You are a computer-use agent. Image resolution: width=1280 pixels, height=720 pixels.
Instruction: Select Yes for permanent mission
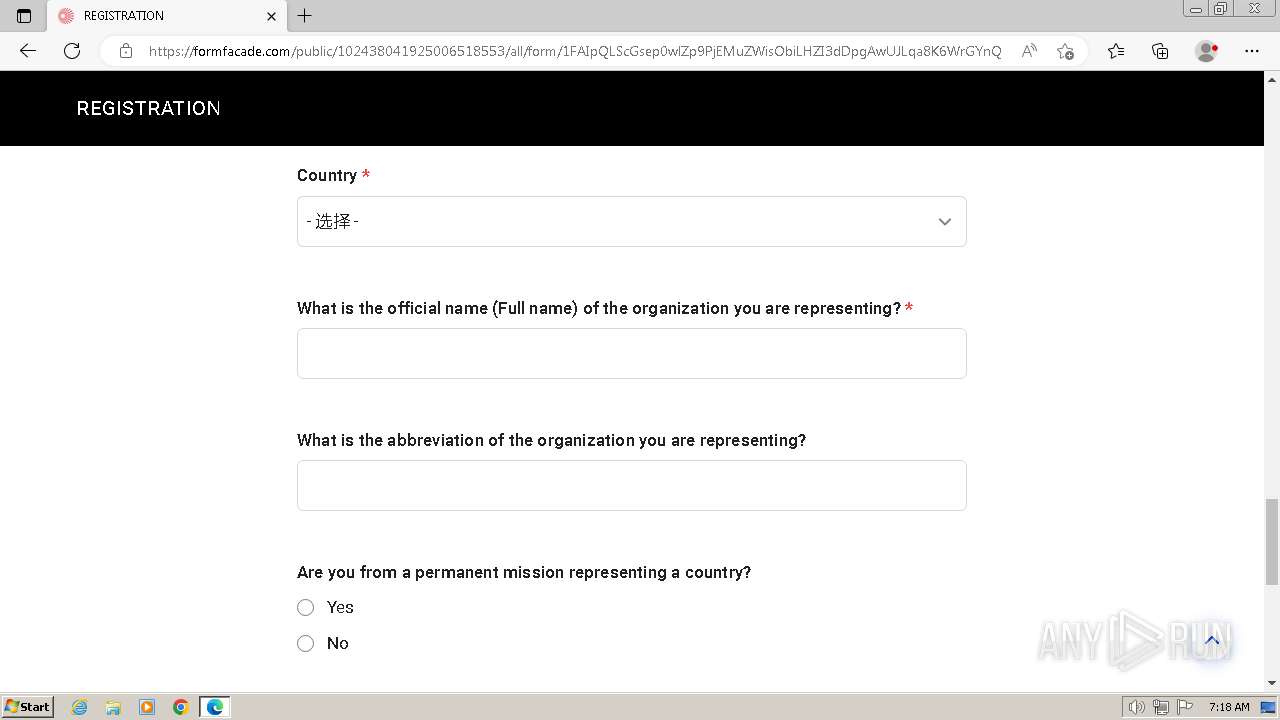pyautogui.click(x=306, y=608)
